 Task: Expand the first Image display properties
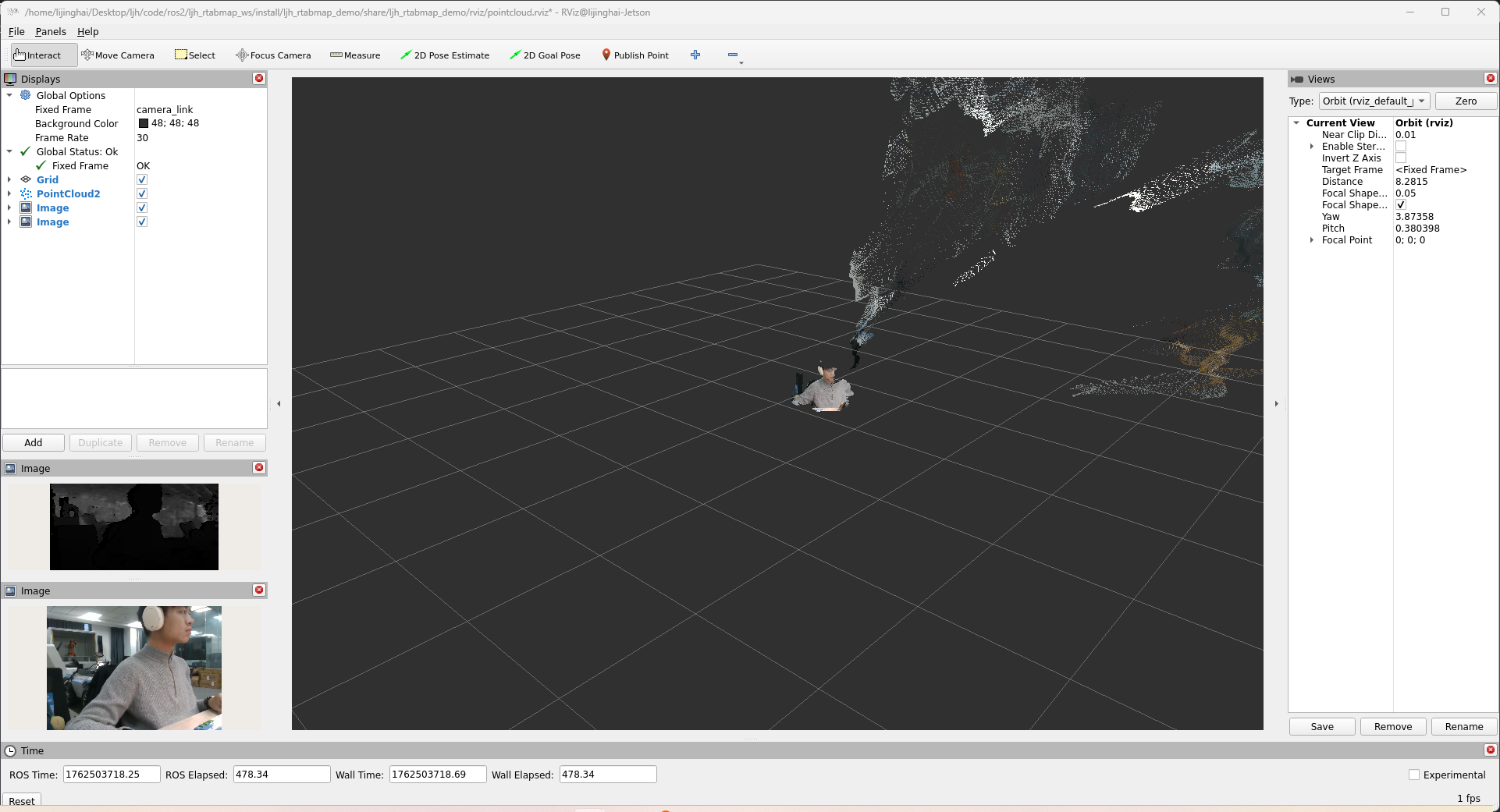click(x=9, y=207)
